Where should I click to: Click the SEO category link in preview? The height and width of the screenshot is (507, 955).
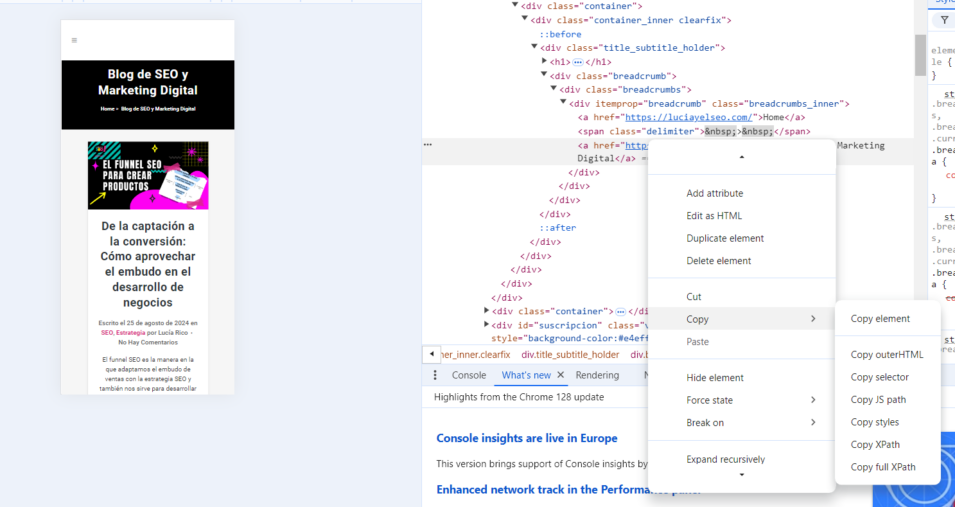click(107, 333)
